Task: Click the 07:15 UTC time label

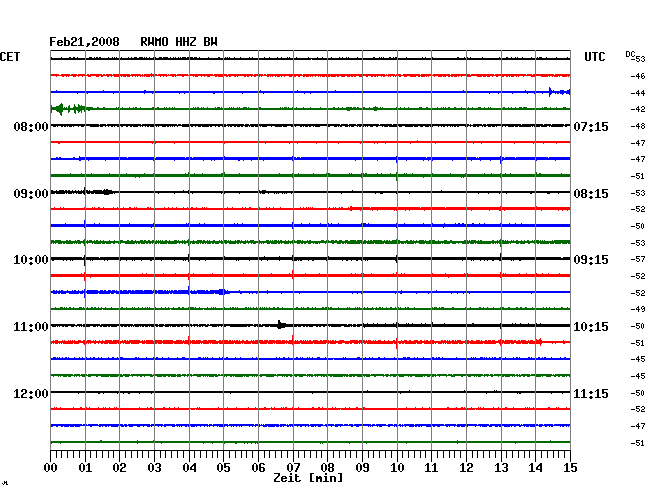Action: pos(591,126)
